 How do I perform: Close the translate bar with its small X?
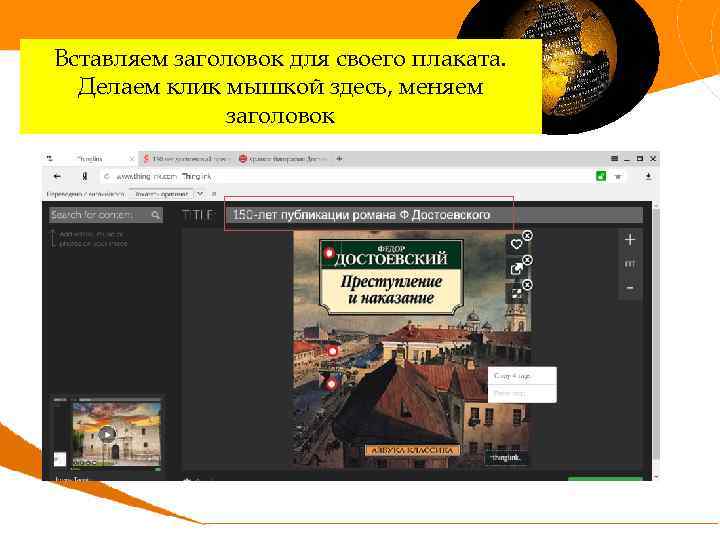coord(214,194)
